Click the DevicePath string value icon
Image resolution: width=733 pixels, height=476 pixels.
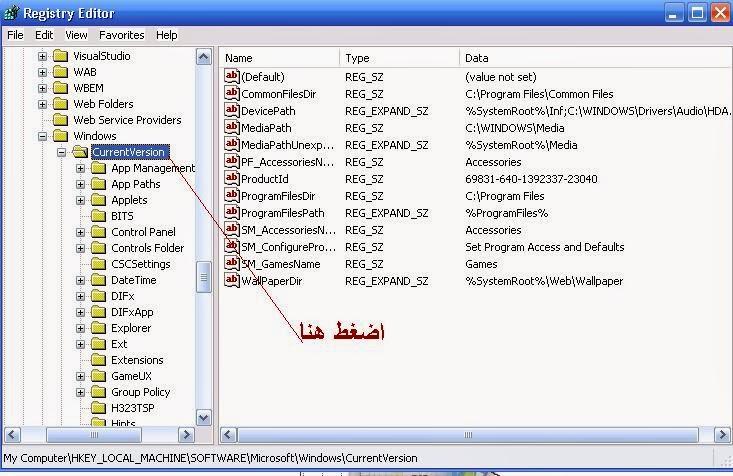(232, 110)
